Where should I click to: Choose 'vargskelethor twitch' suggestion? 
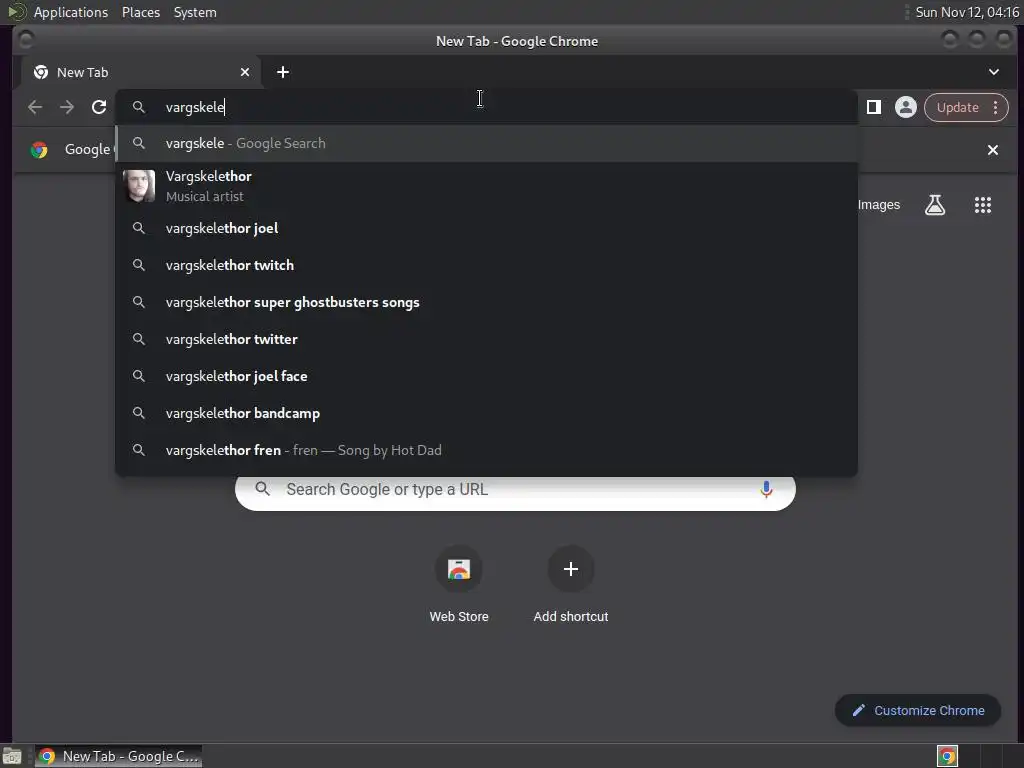(x=487, y=265)
